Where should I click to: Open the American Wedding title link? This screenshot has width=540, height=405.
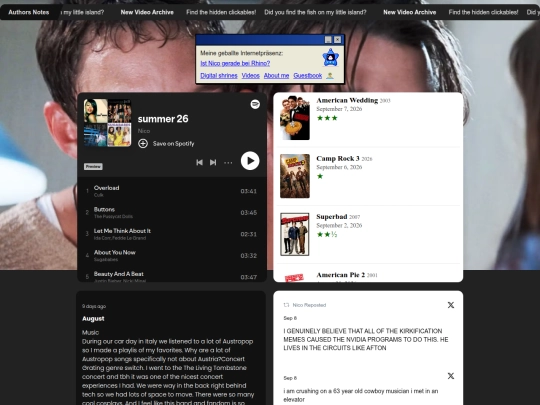[x=347, y=100]
